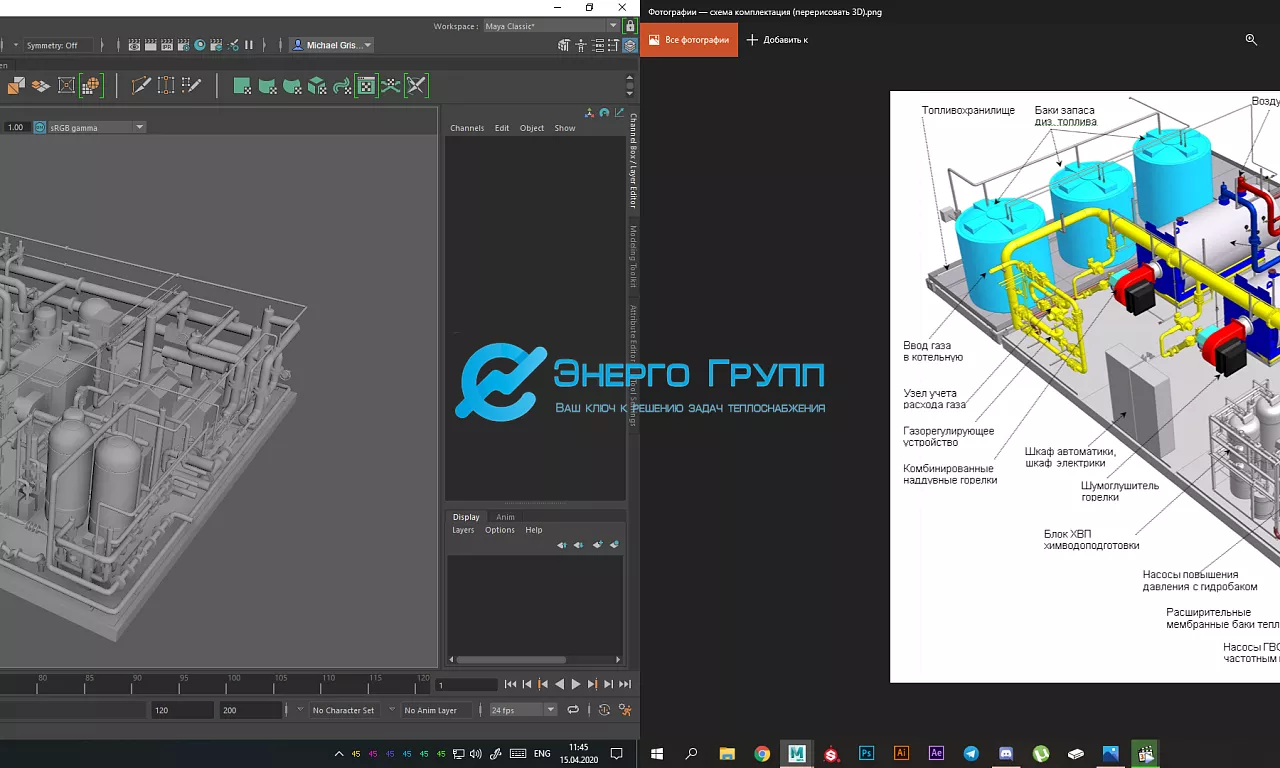
Task: Toggle the Modeling Toolkit icon at top right
Action: [564, 45]
